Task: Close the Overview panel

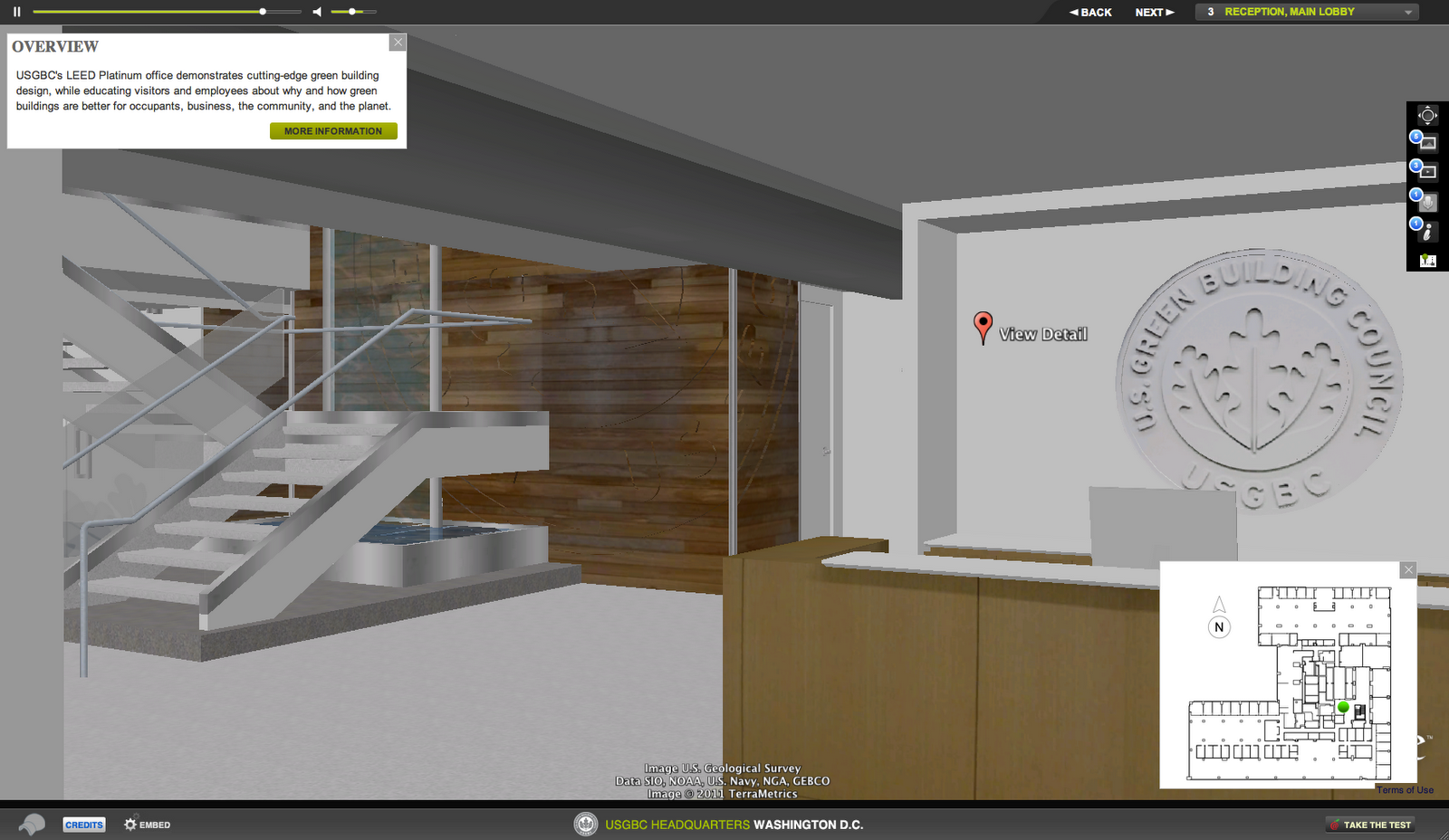Action: (x=398, y=43)
